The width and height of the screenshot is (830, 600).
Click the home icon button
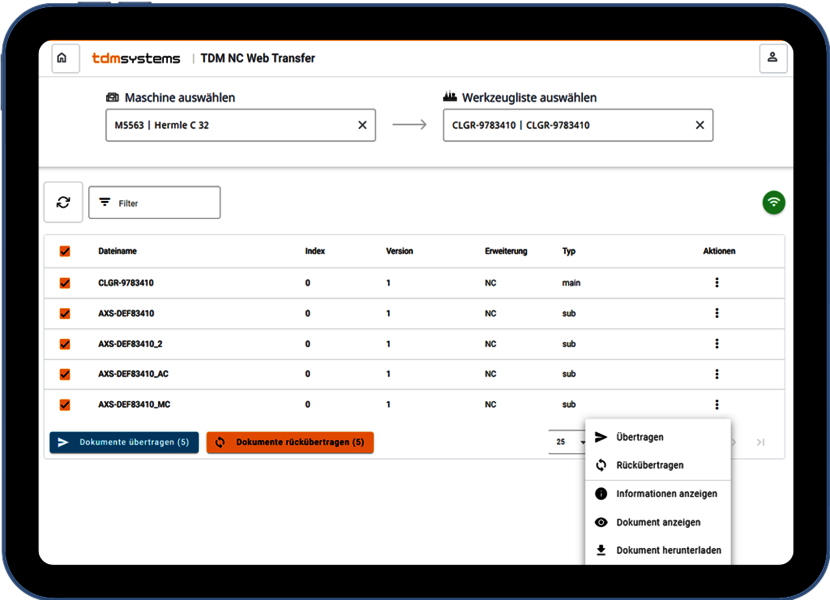(x=62, y=58)
